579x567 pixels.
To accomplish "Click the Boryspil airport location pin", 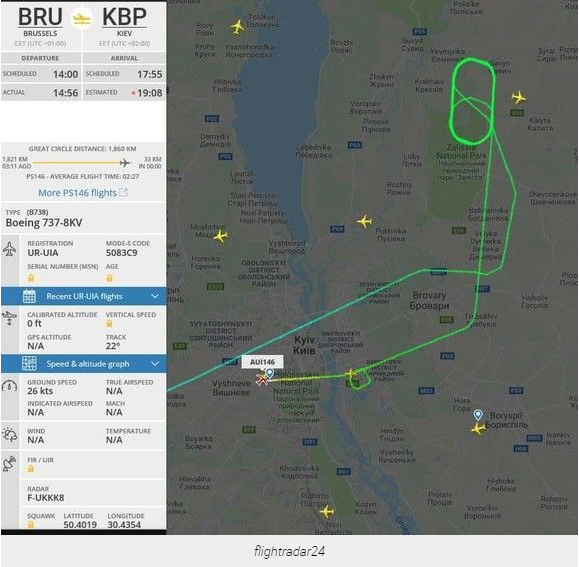I will pyautogui.click(x=478, y=415).
